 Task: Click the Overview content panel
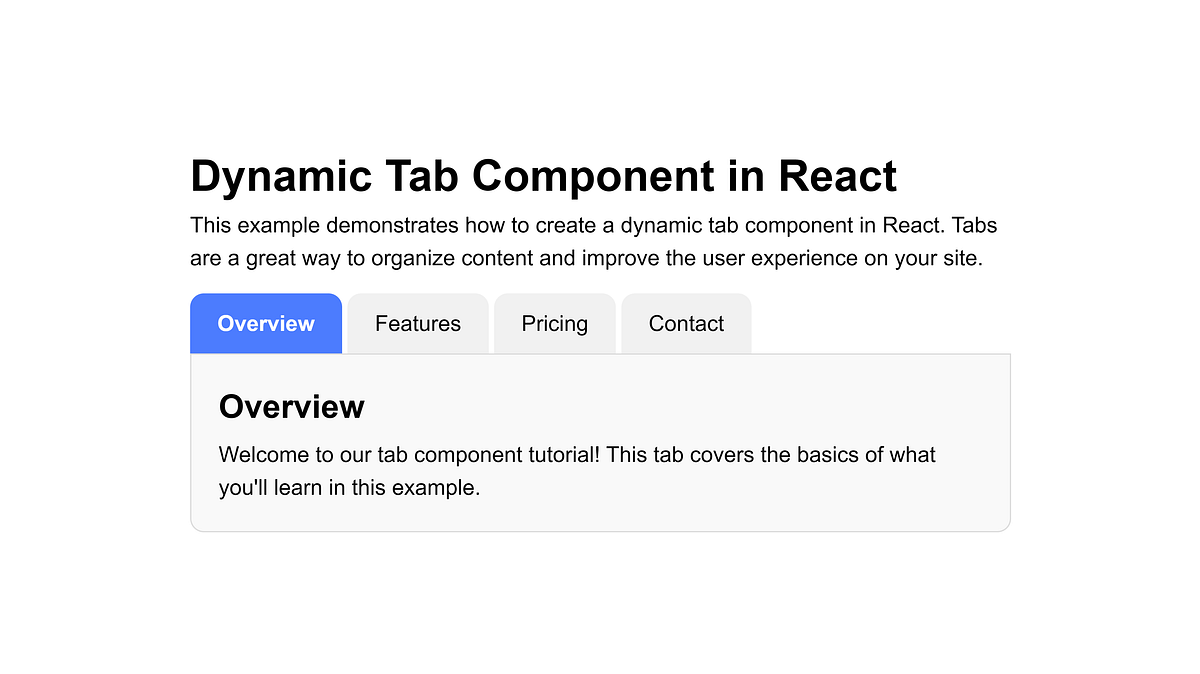click(x=600, y=442)
